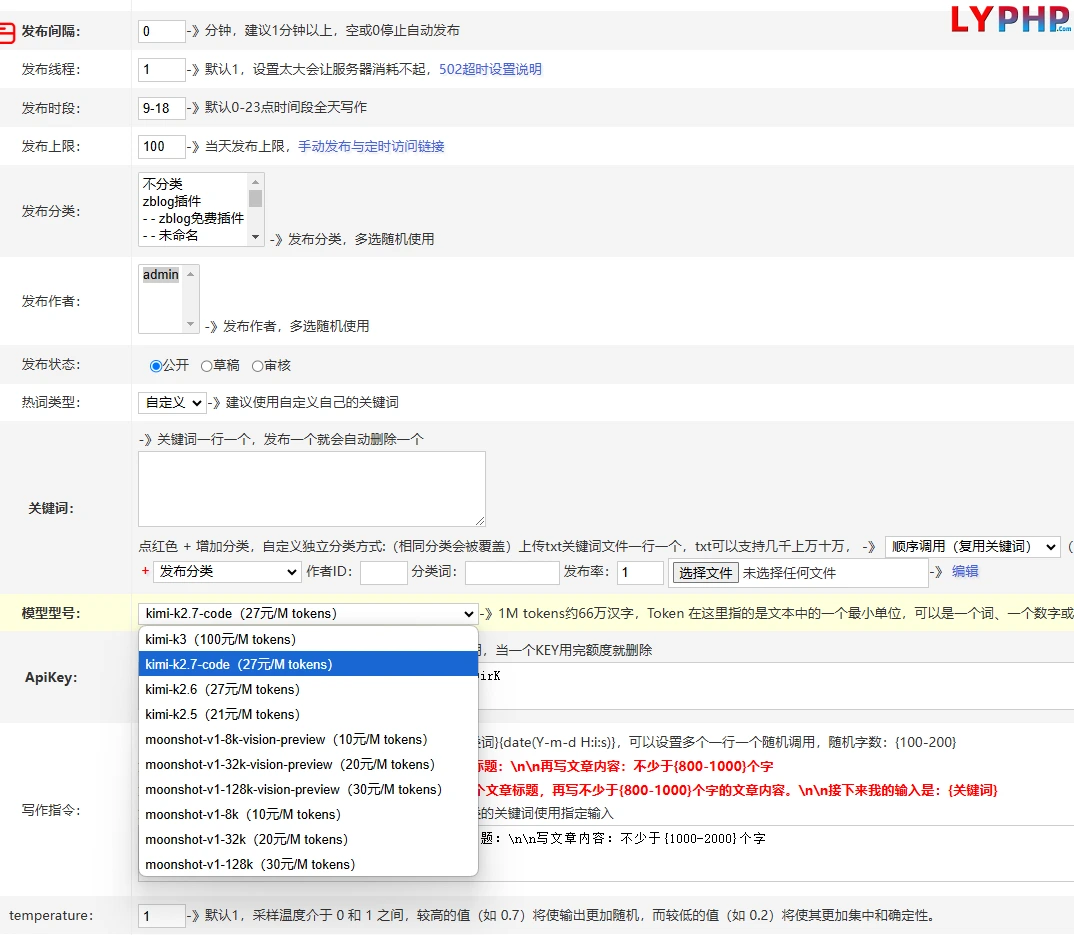This screenshot has height=935, width=1074.
Task: Select 公开 publish status
Action: click(x=155, y=366)
